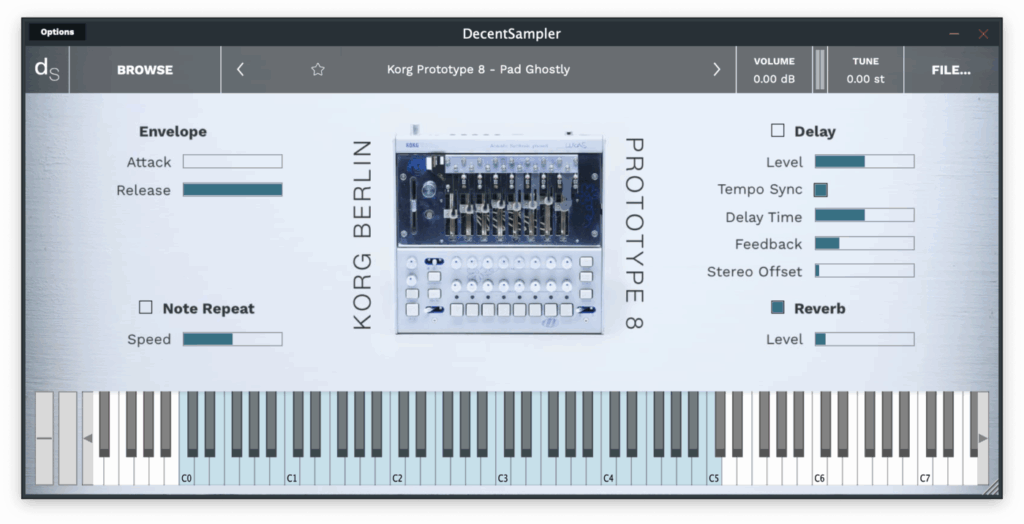Click the Delay Feedback slider
Screen dimensions: 1024x524
point(864,244)
